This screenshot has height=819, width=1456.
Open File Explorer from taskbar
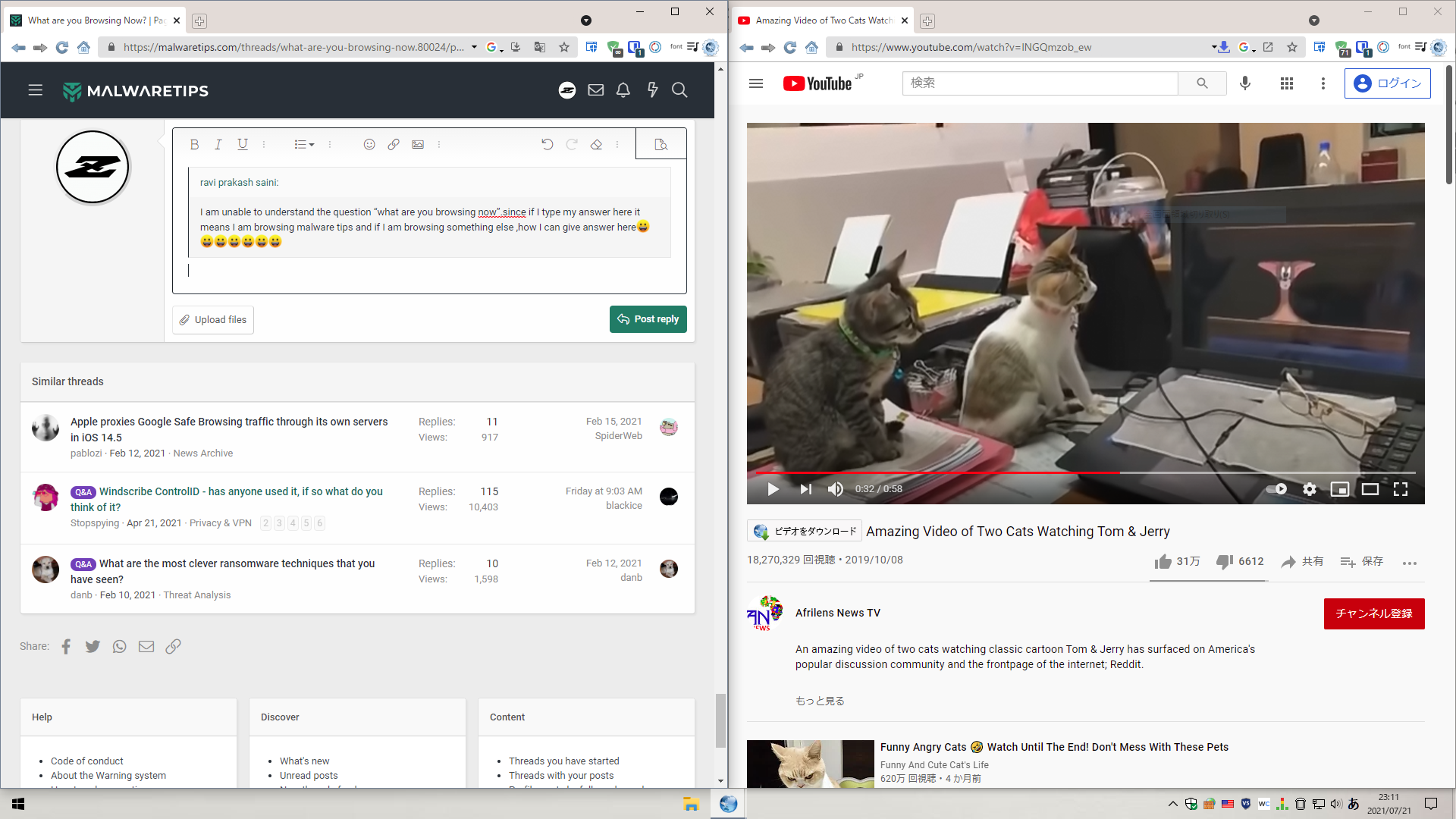click(x=691, y=804)
